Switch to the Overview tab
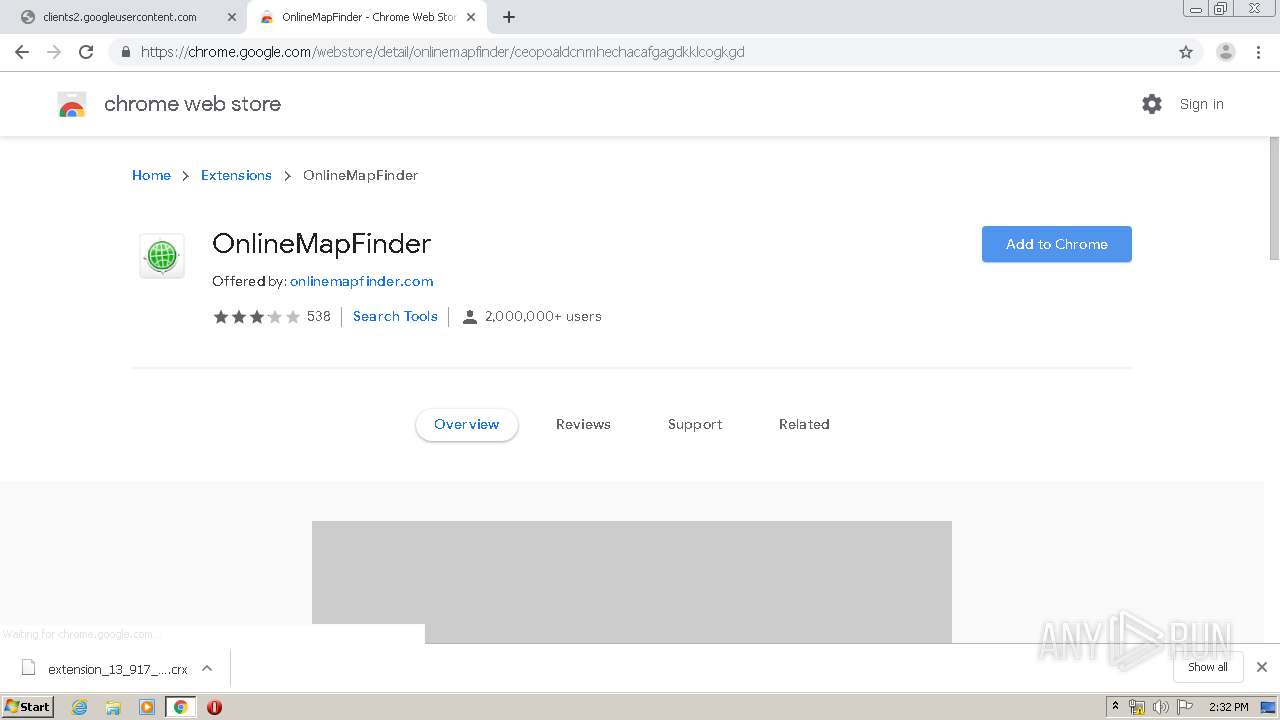The image size is (1280, 720). coord(467,424)
